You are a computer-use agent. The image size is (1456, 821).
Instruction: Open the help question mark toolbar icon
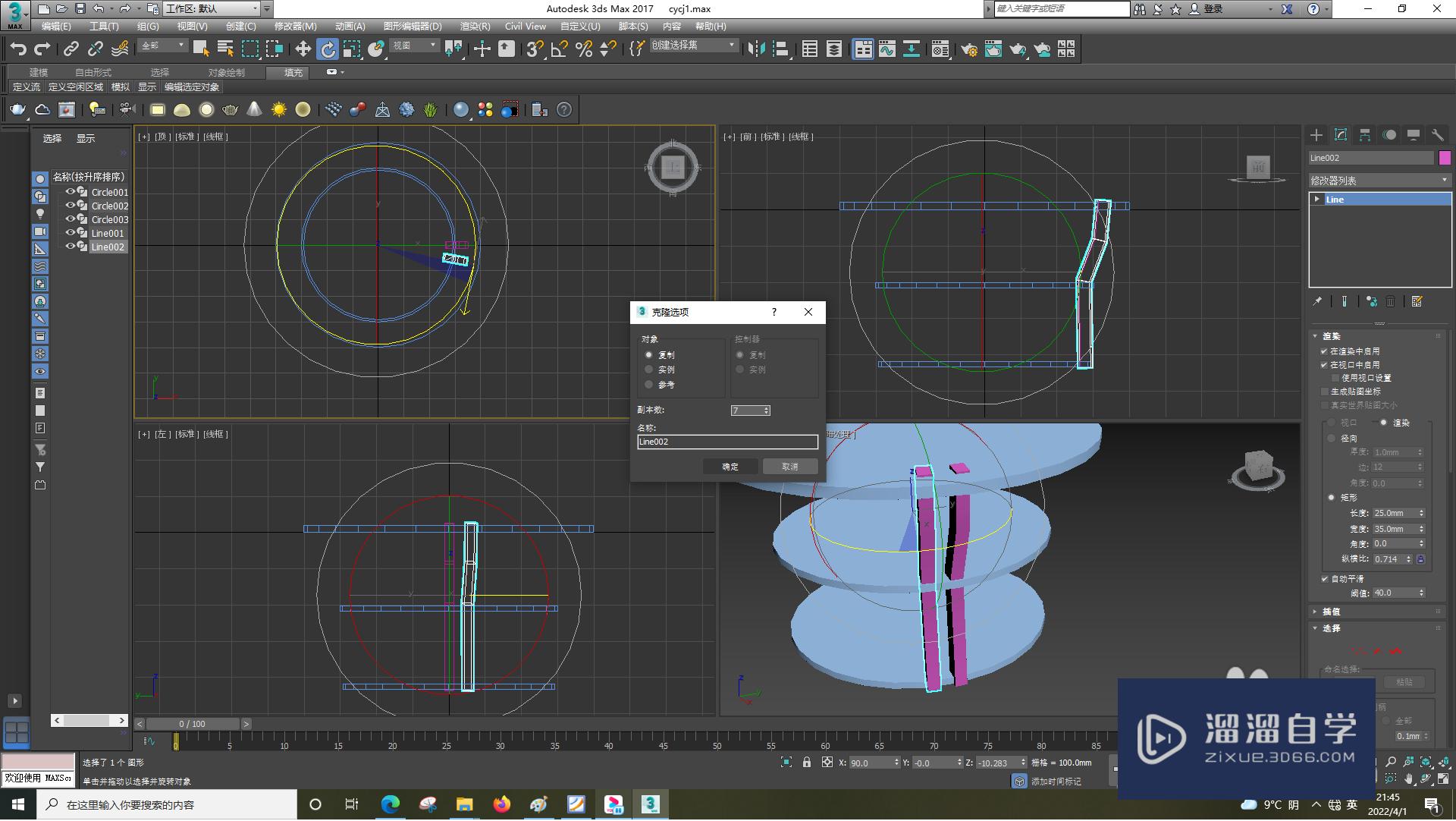point(564,110)
